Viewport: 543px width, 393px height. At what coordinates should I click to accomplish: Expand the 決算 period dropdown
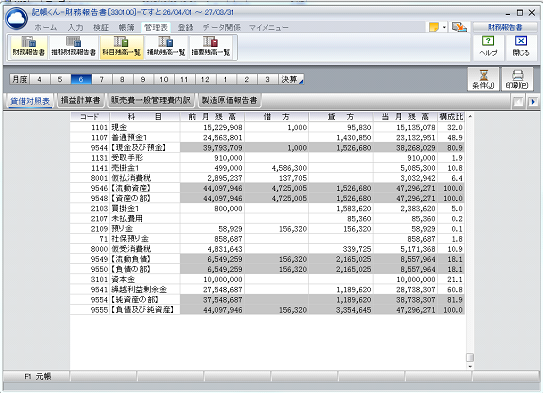291,79
